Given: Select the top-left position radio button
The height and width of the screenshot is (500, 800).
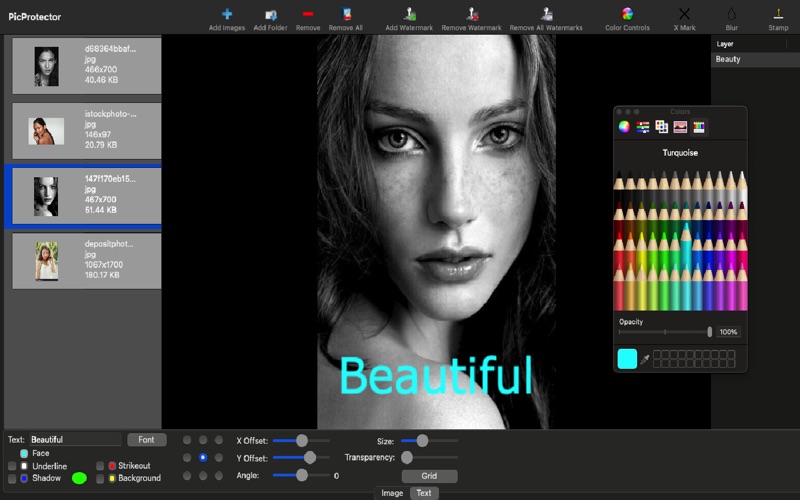Looking at the screenshot, I should coord(187,440).
